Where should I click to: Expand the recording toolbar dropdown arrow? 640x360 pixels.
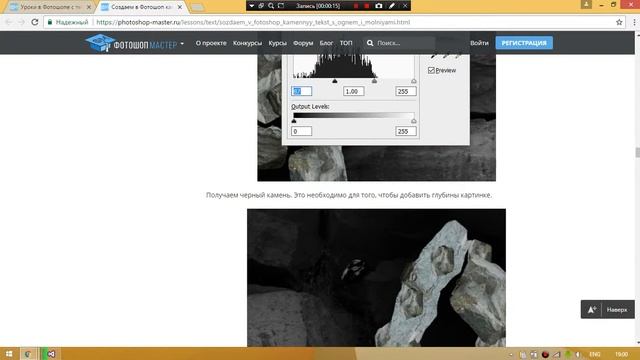251,6
